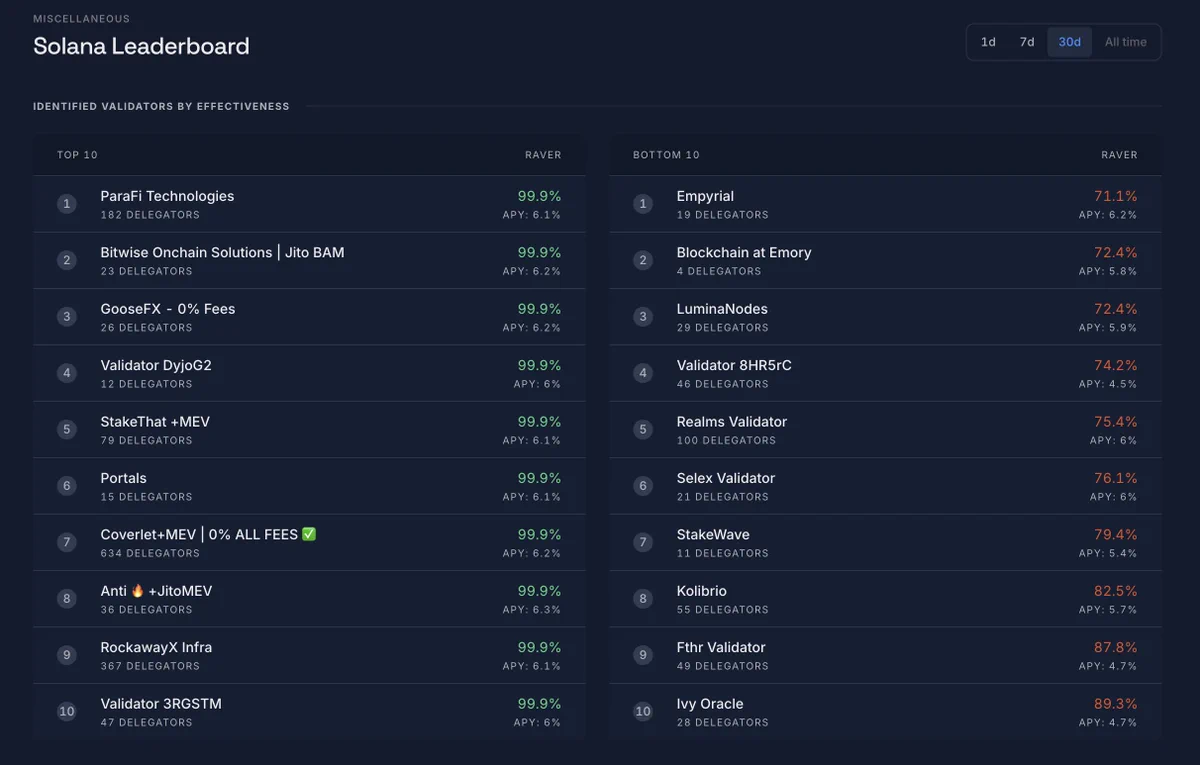Image resolution: width=1200 pixels, height=765 pixels.
Task: Click the Solana Leaderboard page title
Action: [x=141, y=46]
